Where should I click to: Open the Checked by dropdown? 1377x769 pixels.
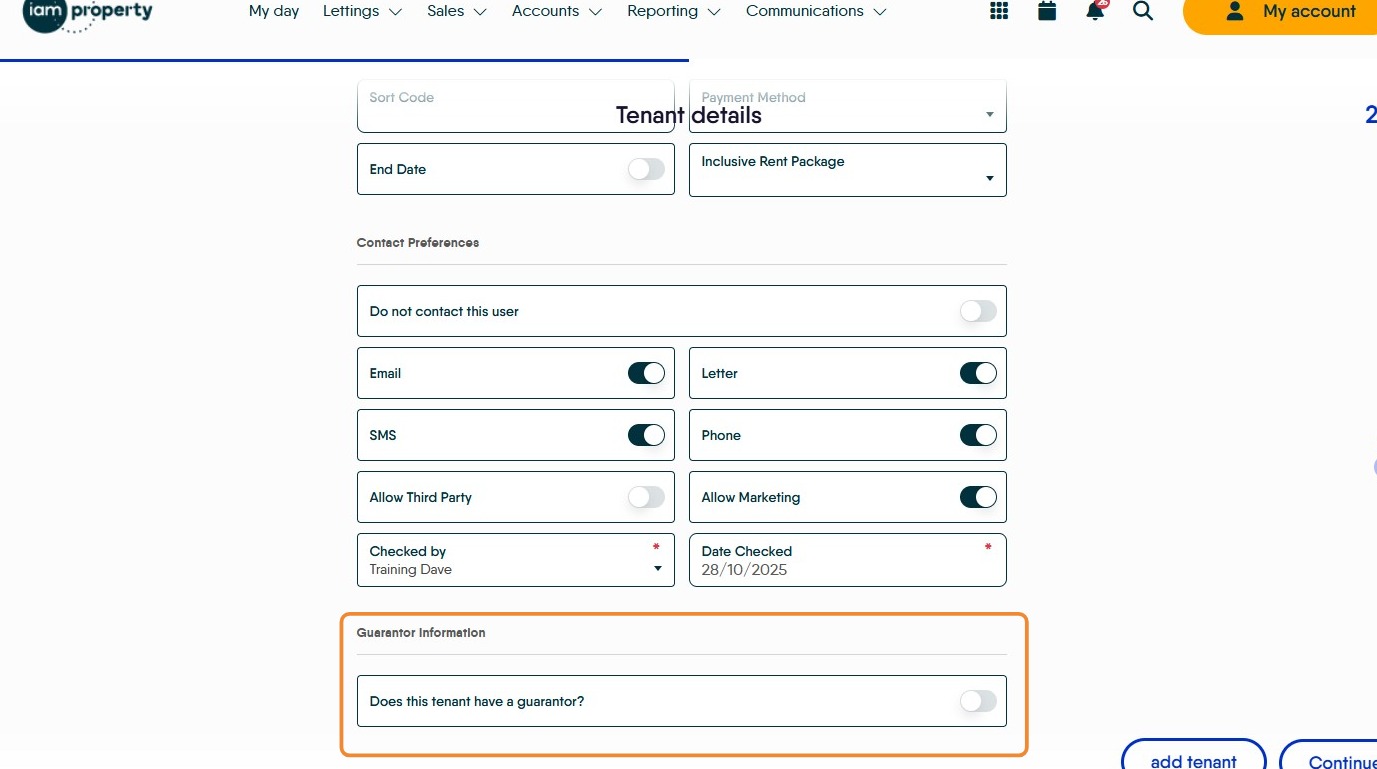pos(515,560)
